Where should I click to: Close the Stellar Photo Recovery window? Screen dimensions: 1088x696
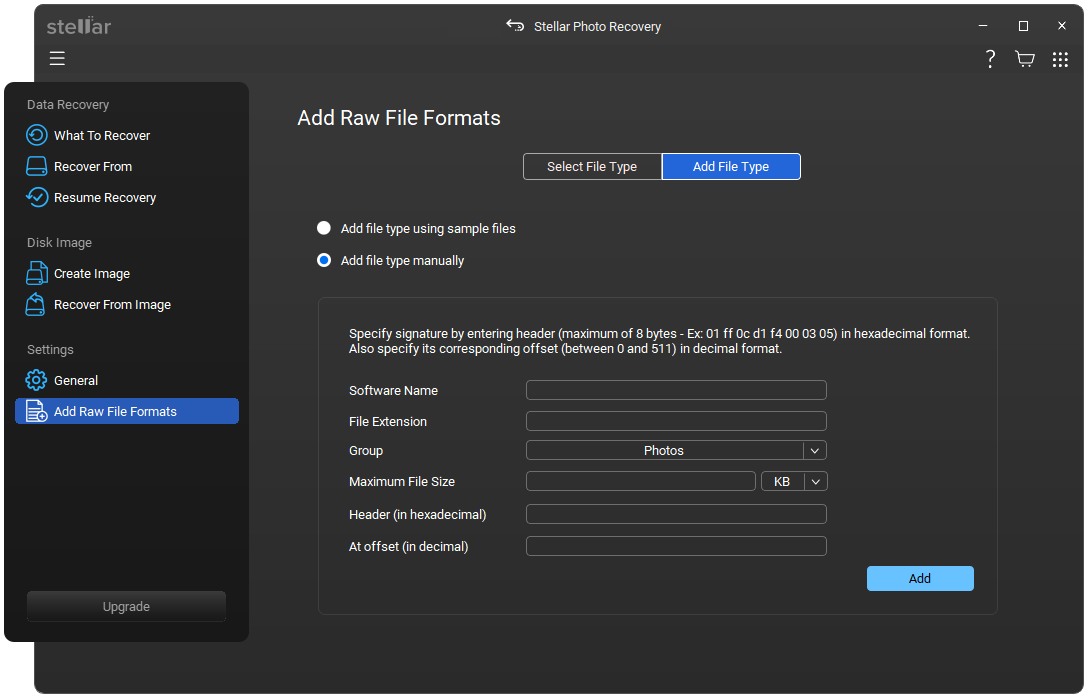1062,26
